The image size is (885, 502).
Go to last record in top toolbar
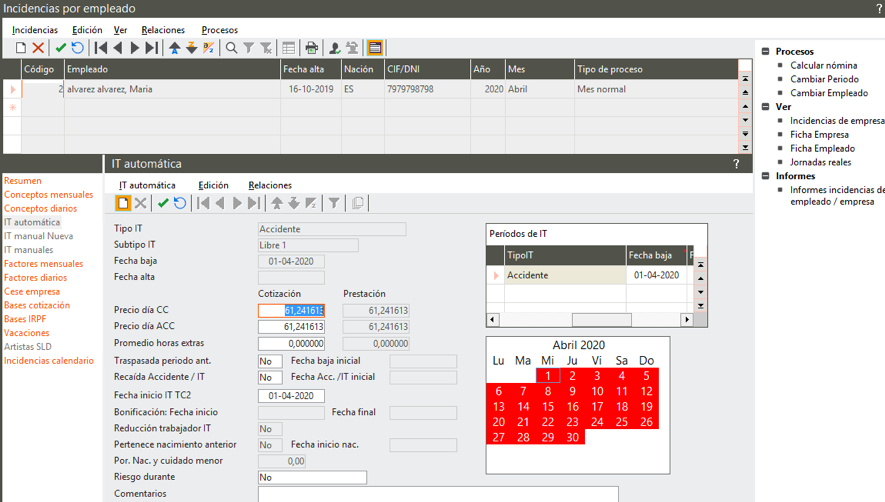[151, 48]
